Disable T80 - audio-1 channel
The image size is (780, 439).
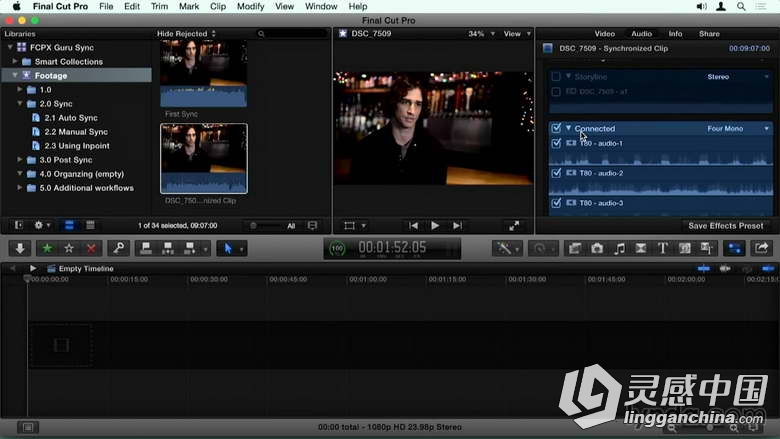click(x=556, y=143)
